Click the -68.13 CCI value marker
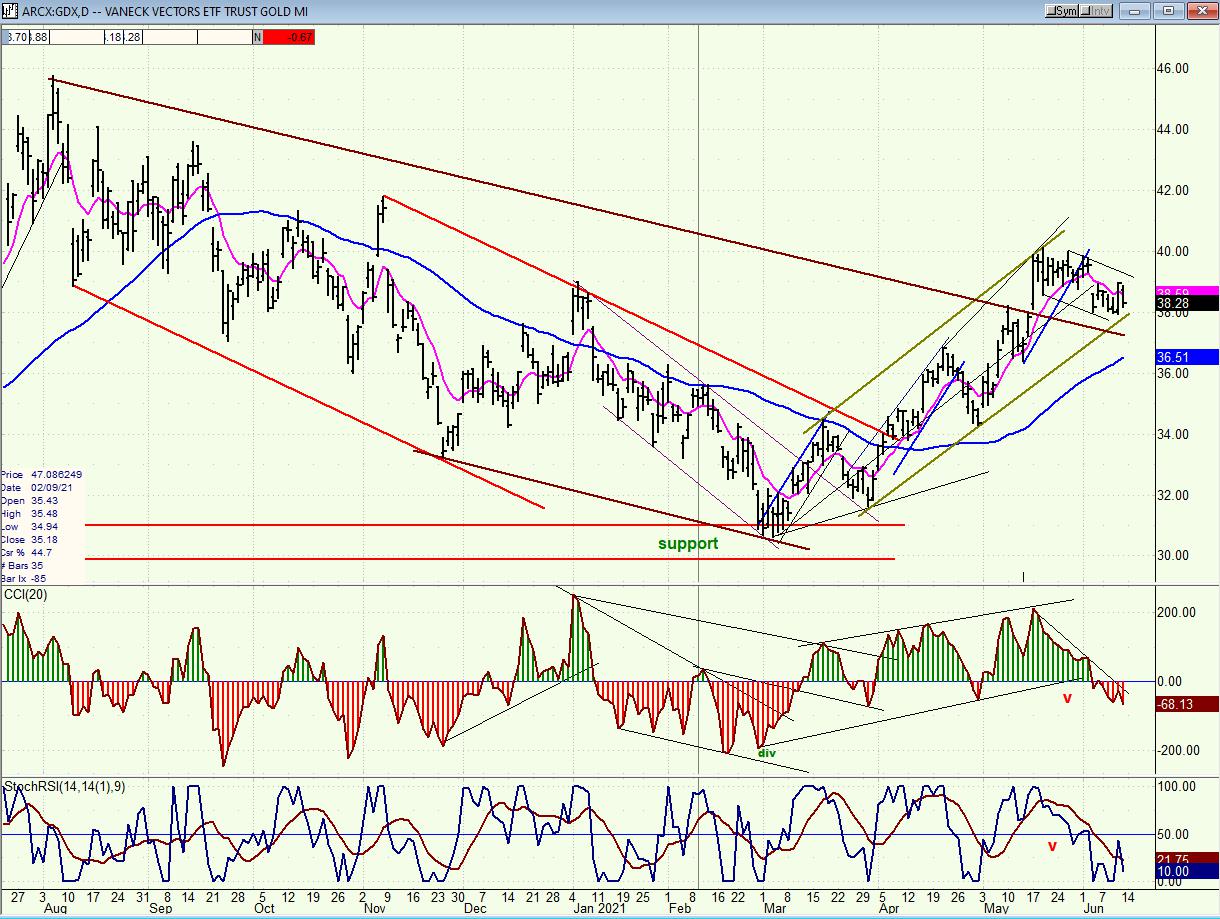Viewport: 1220px width, 919px height. pos(1186,703)
